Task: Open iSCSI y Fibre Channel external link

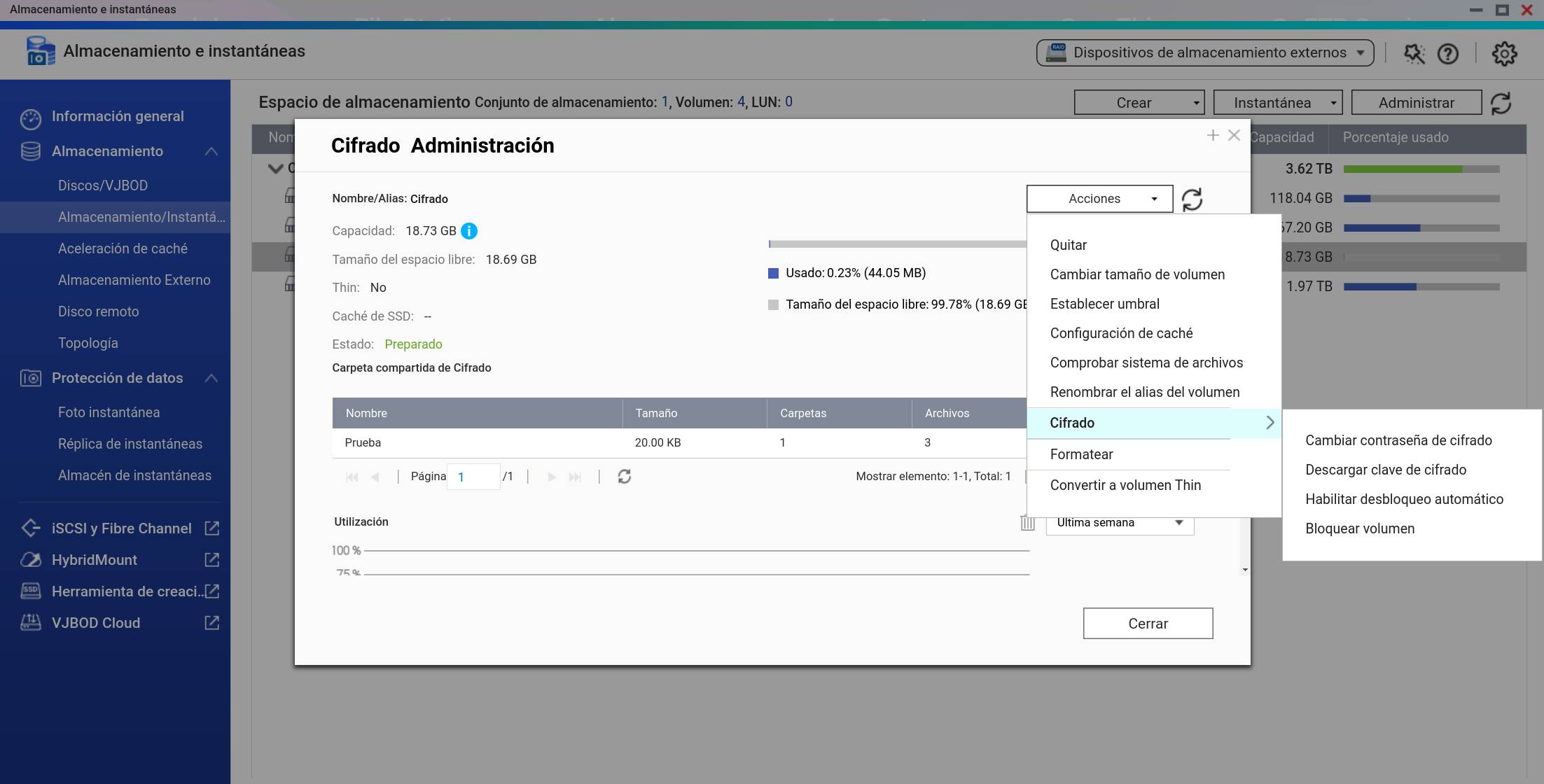Action: [211, 528]
